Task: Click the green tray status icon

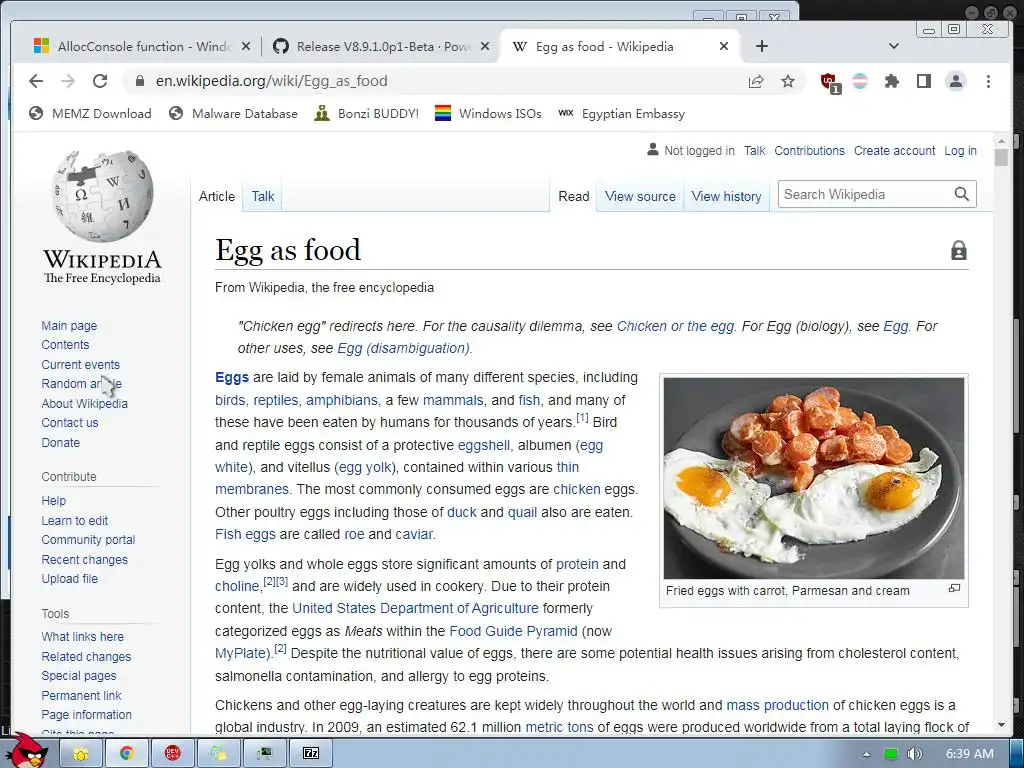Action: click(890, 754)
